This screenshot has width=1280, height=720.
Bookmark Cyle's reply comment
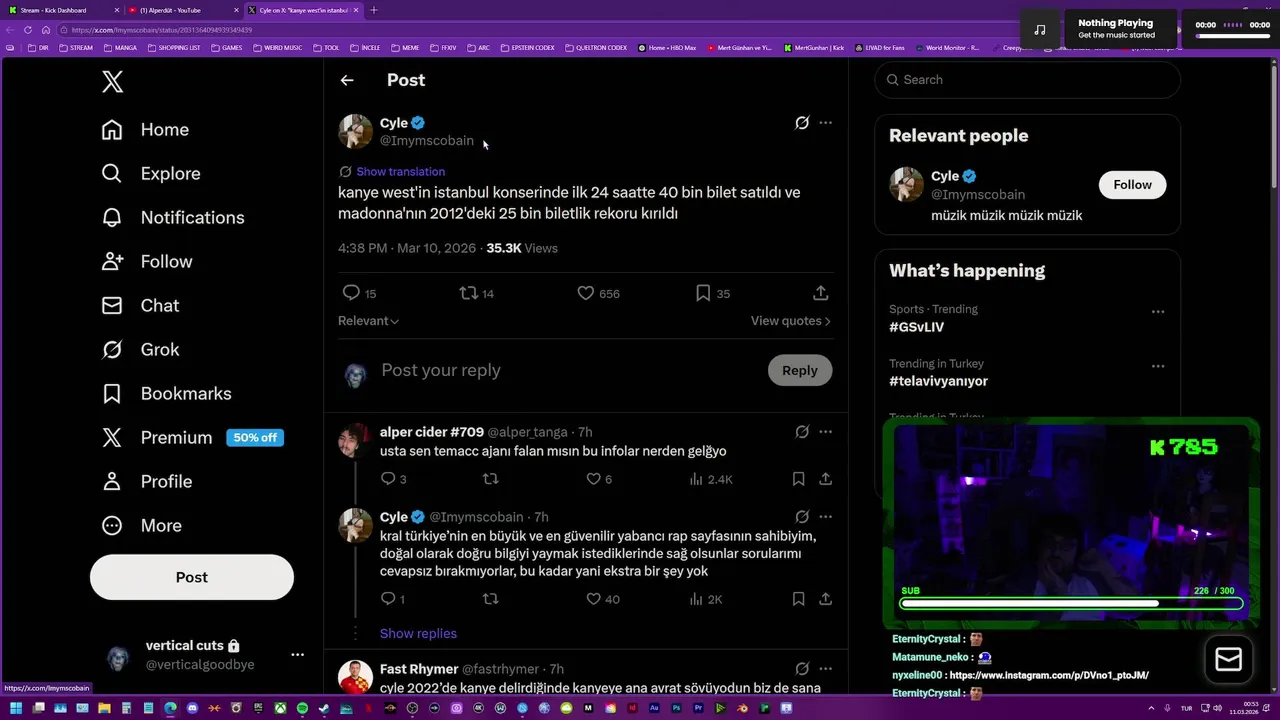(798, 599)
